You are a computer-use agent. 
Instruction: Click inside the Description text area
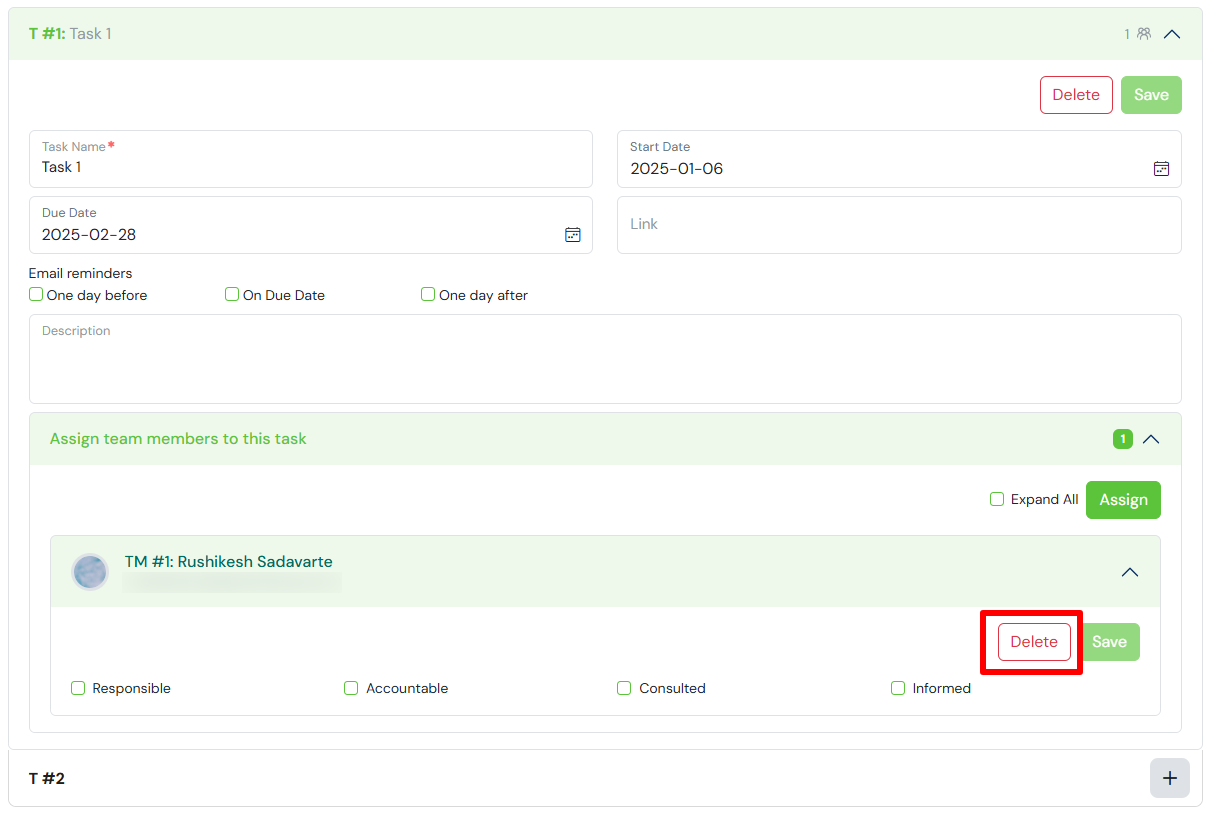click(x=605, y=365)
